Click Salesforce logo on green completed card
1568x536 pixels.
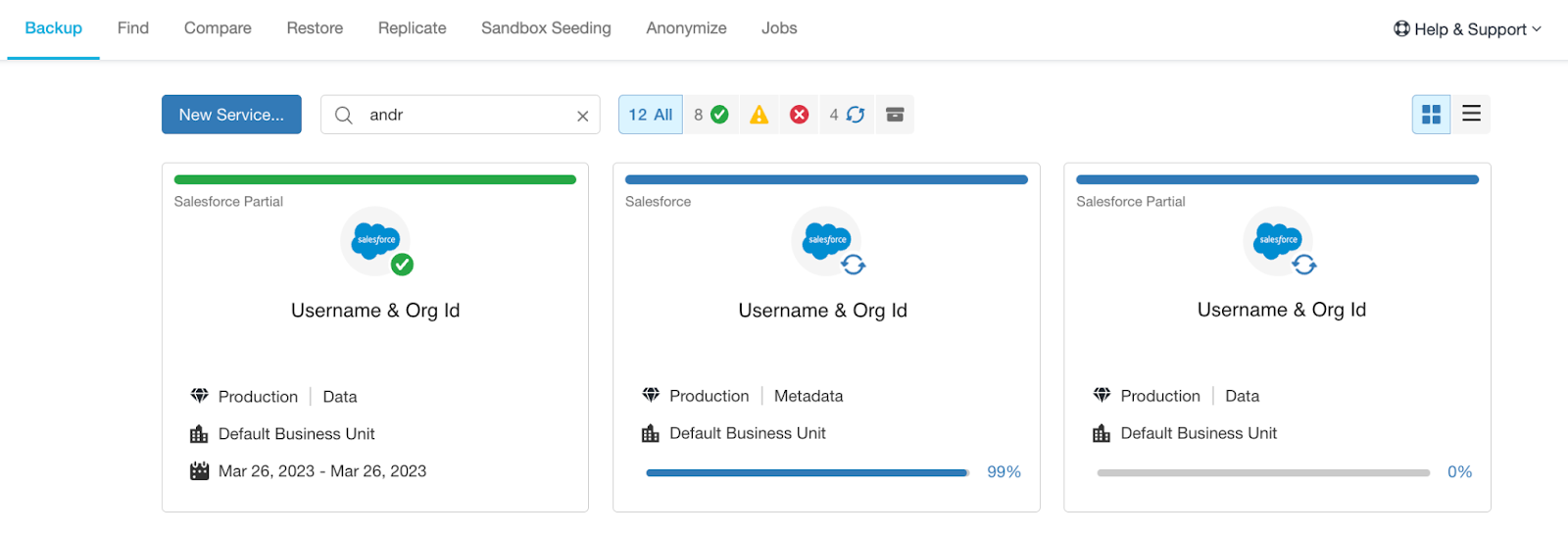click(x=375, y=241)
